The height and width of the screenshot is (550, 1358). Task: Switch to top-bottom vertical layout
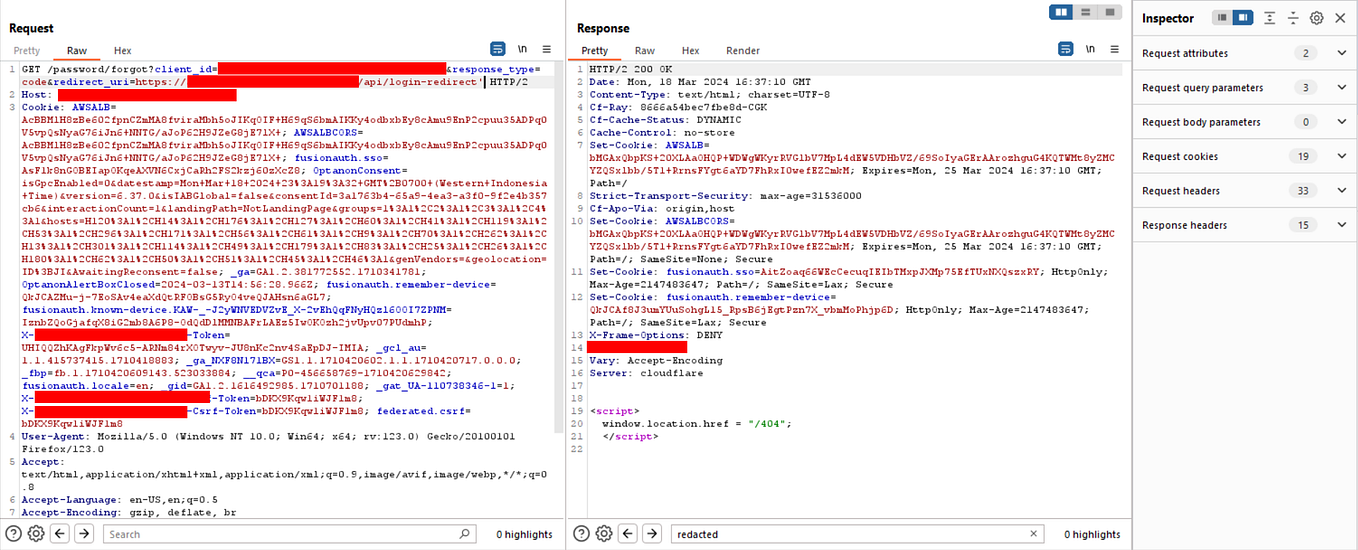(x=1083, y=12)
